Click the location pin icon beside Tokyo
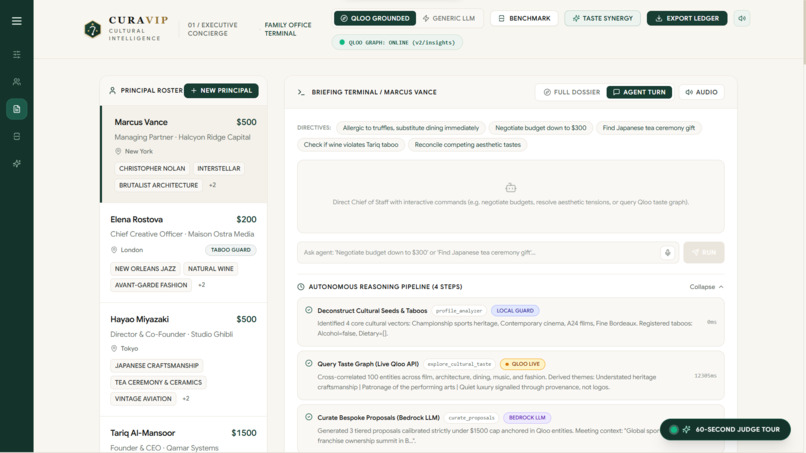This screenshot has height=453, width=806. (x=114, y=349)
